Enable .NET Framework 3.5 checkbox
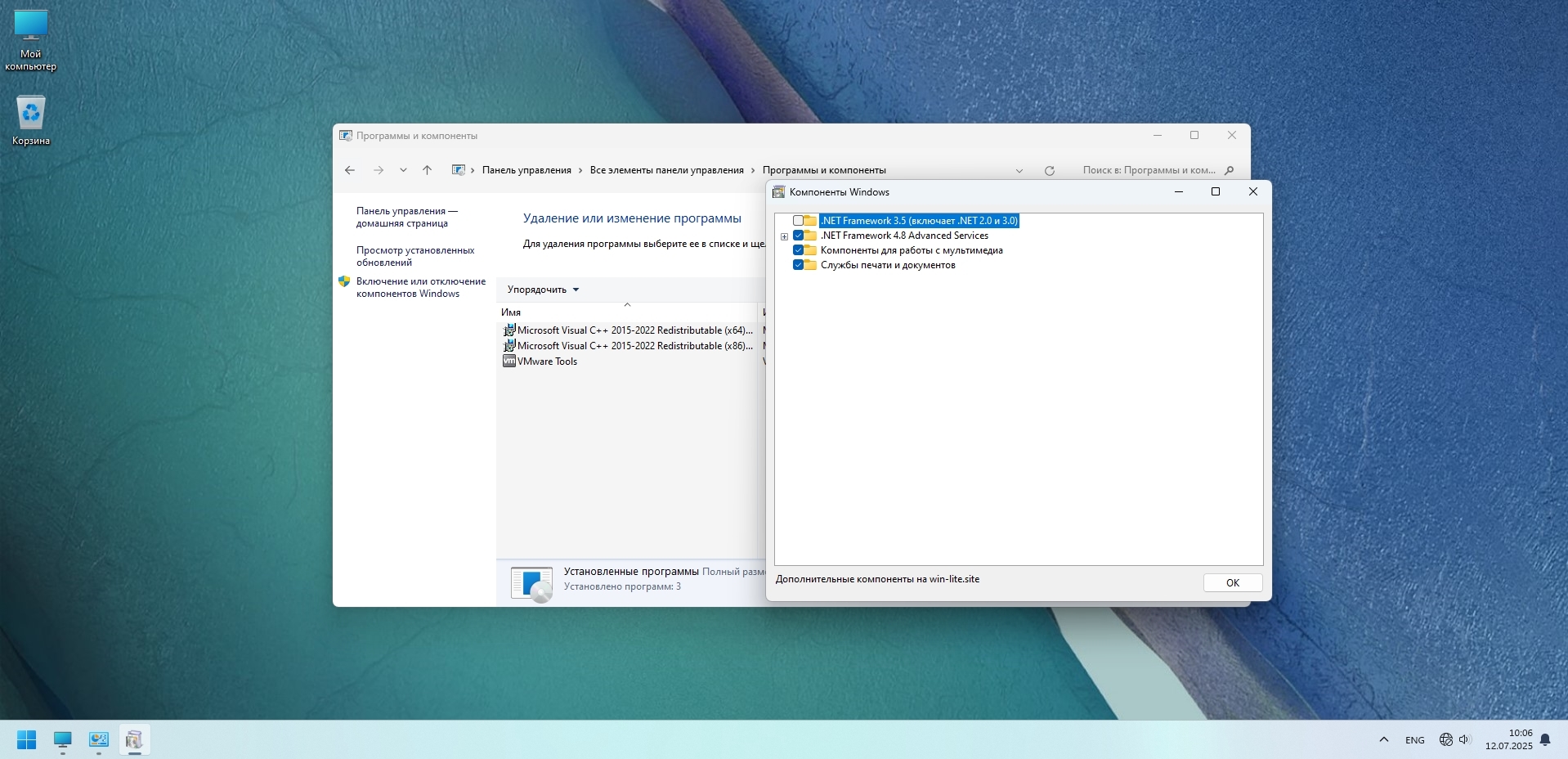The width and height of the screenshot is (1568, 759). point(798,221)
